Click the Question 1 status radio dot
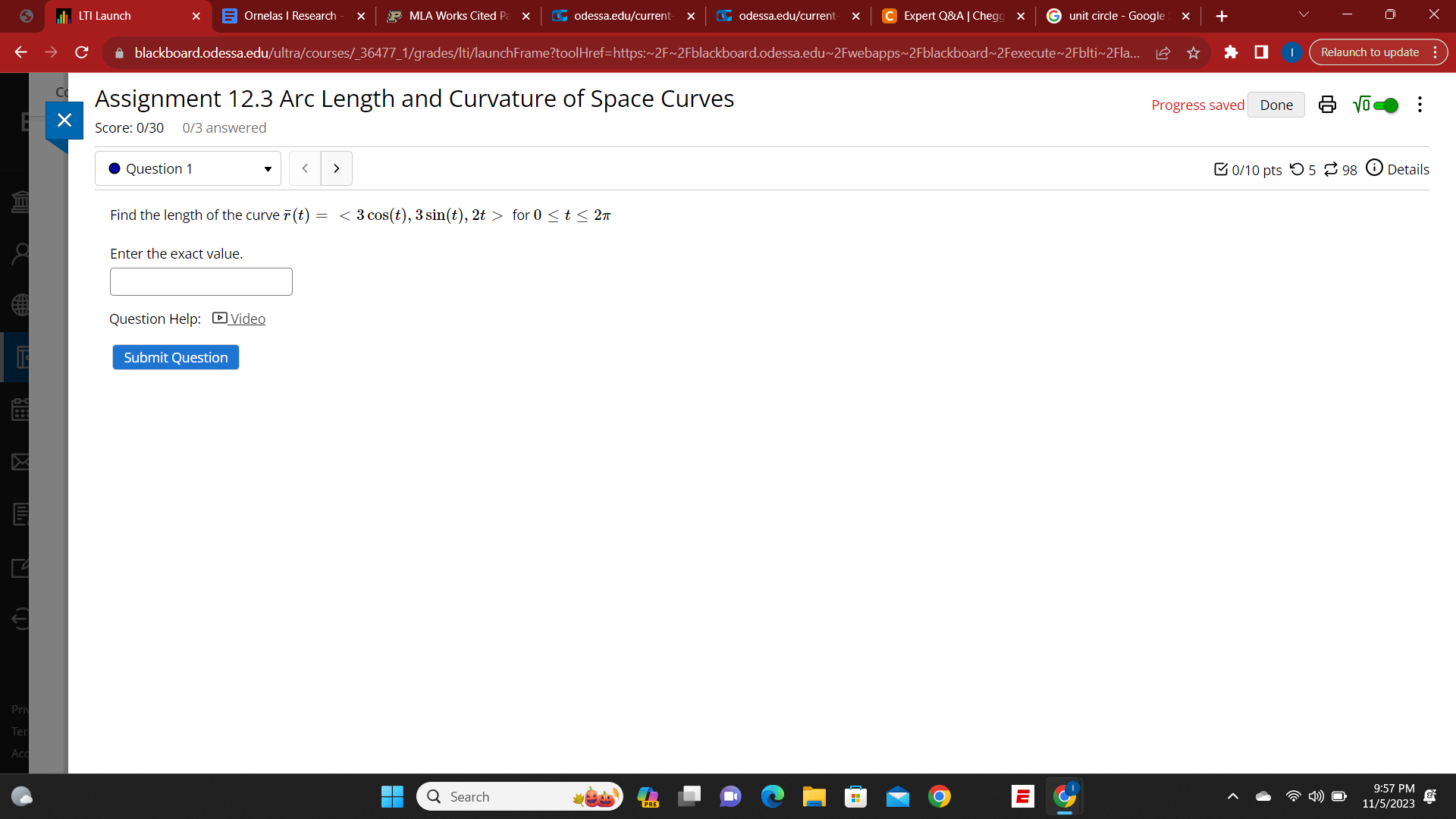 [115, 168]
